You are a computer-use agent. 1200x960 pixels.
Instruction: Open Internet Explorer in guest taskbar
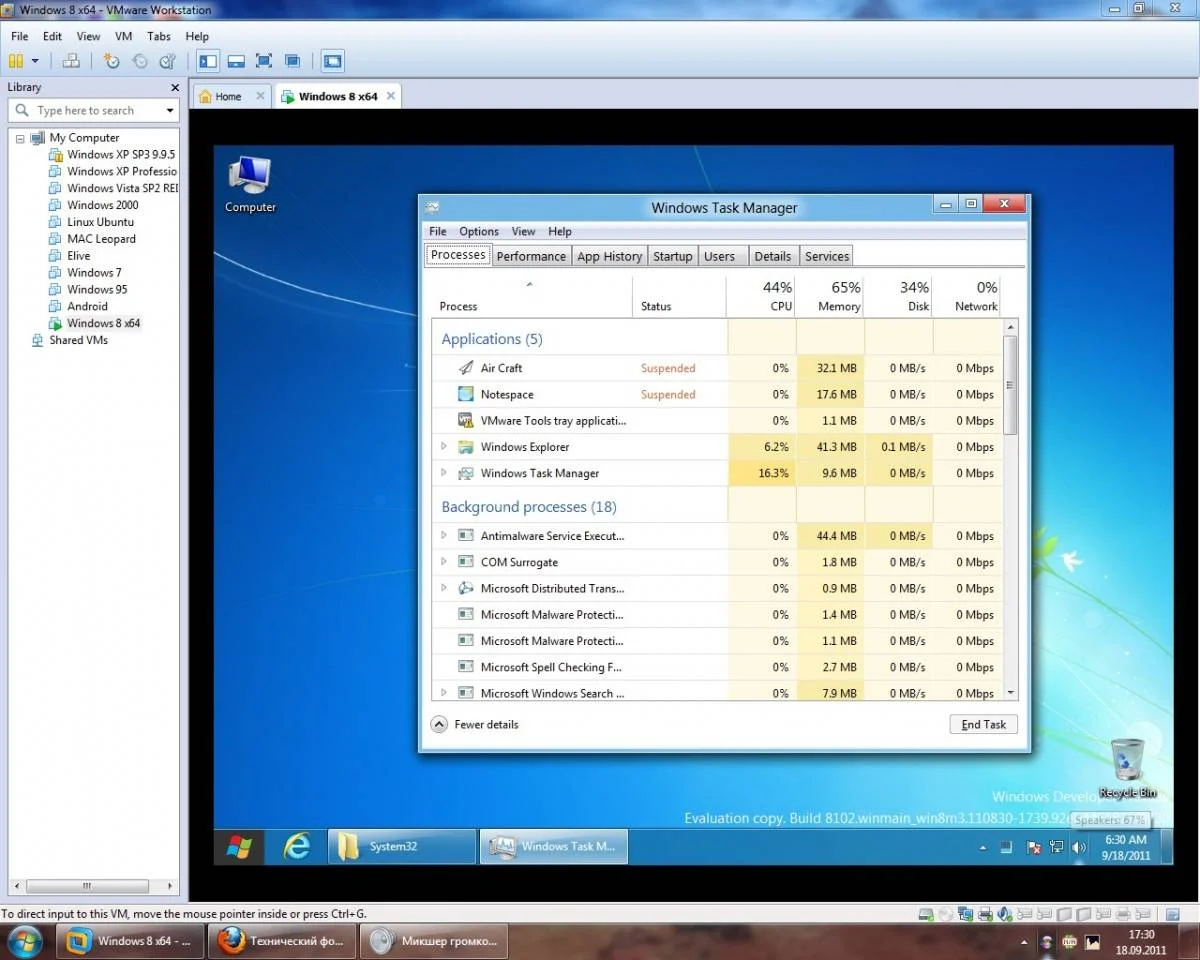[x=296, y=847]
